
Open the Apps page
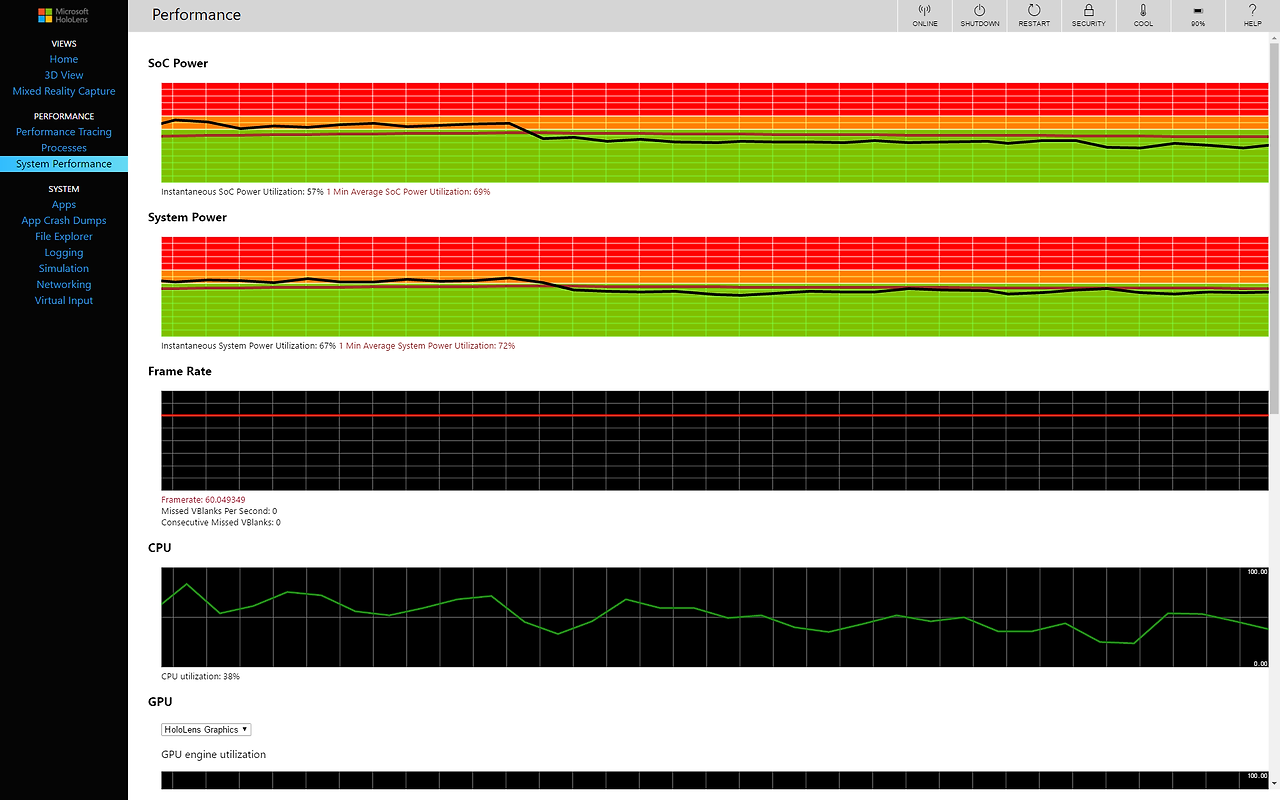[x=64, y=205]
